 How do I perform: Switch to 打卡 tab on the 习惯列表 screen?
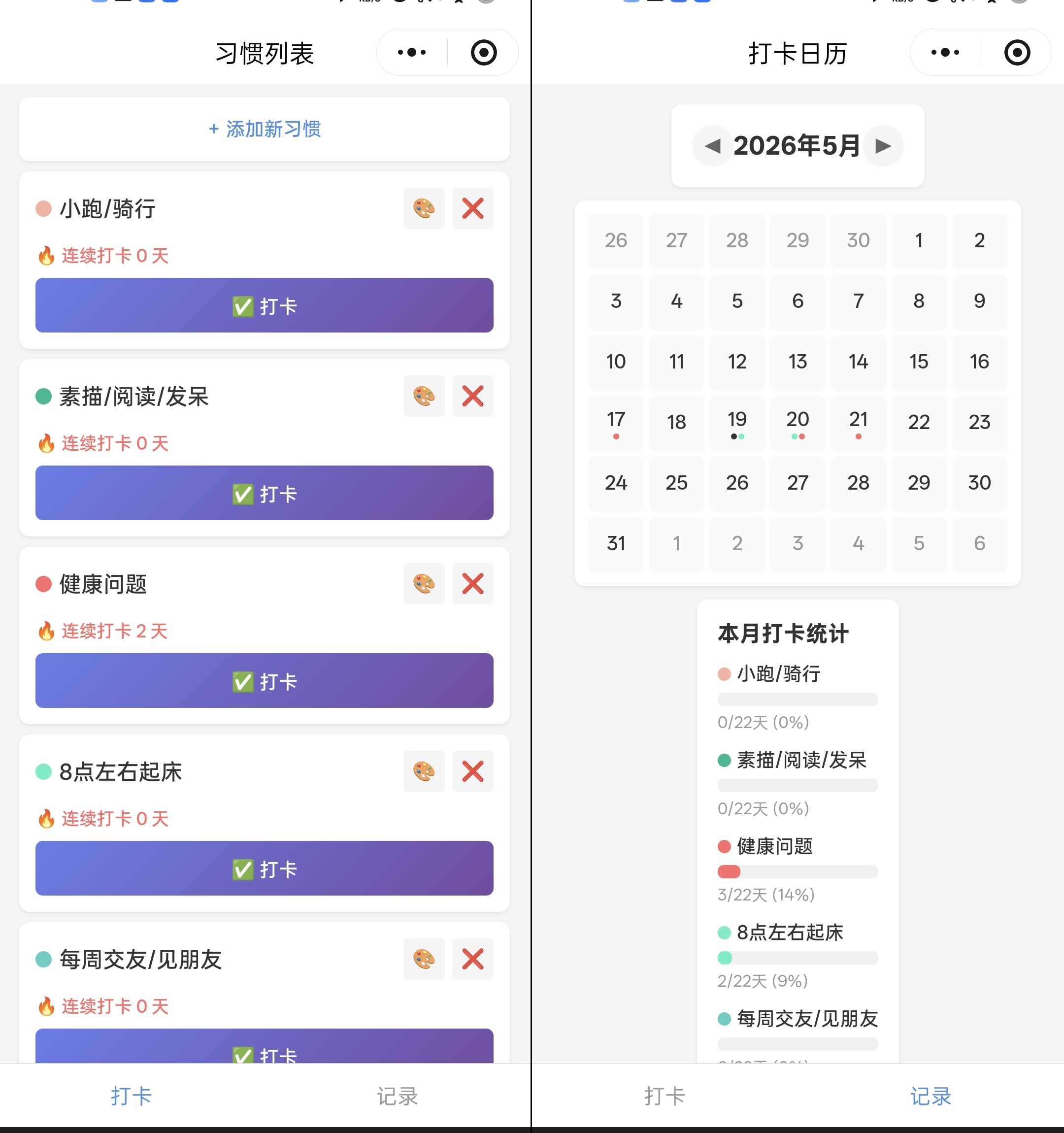tap(132, 1096)
